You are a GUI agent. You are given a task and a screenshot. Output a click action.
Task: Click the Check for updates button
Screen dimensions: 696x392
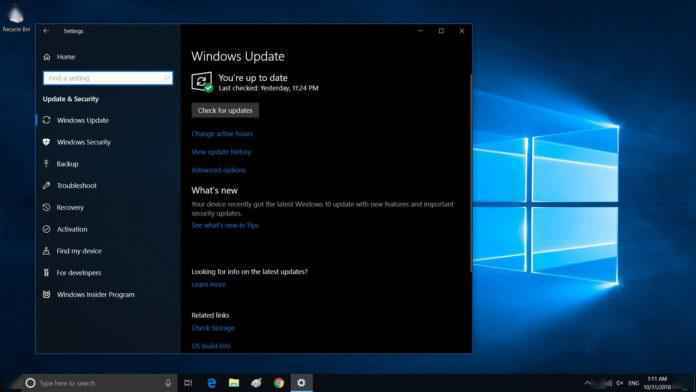pos(225,111)
